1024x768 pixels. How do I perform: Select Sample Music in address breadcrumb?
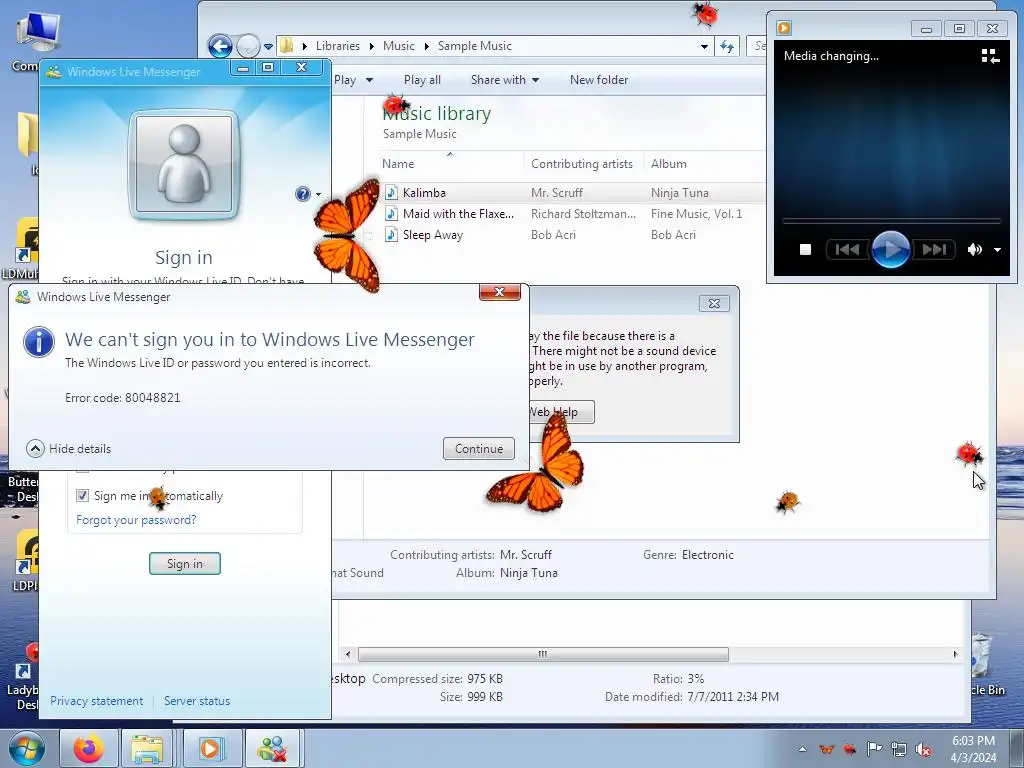[475, 46]
